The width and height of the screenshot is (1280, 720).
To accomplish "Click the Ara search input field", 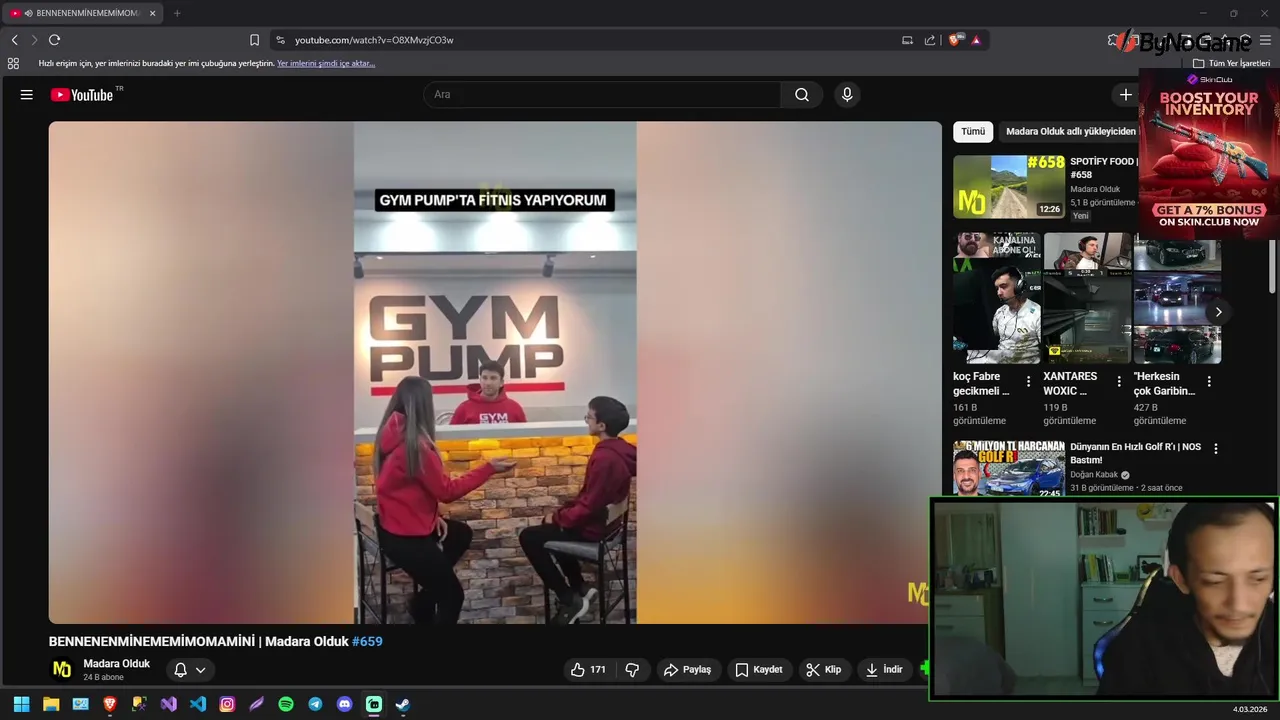I will 602,95.
